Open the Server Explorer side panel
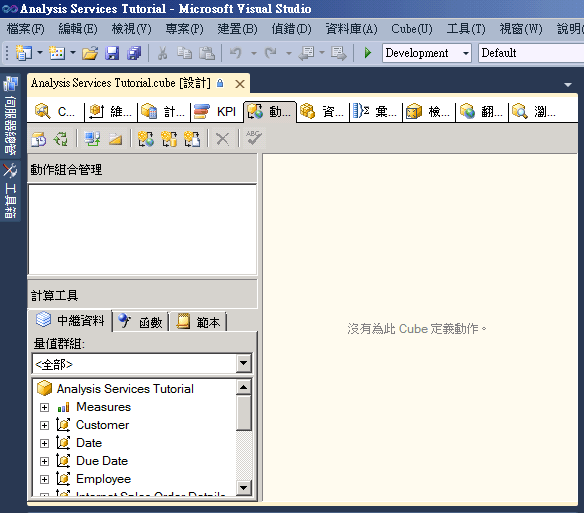584x513 pixels. pyautogui.click(x=10, y=116)
